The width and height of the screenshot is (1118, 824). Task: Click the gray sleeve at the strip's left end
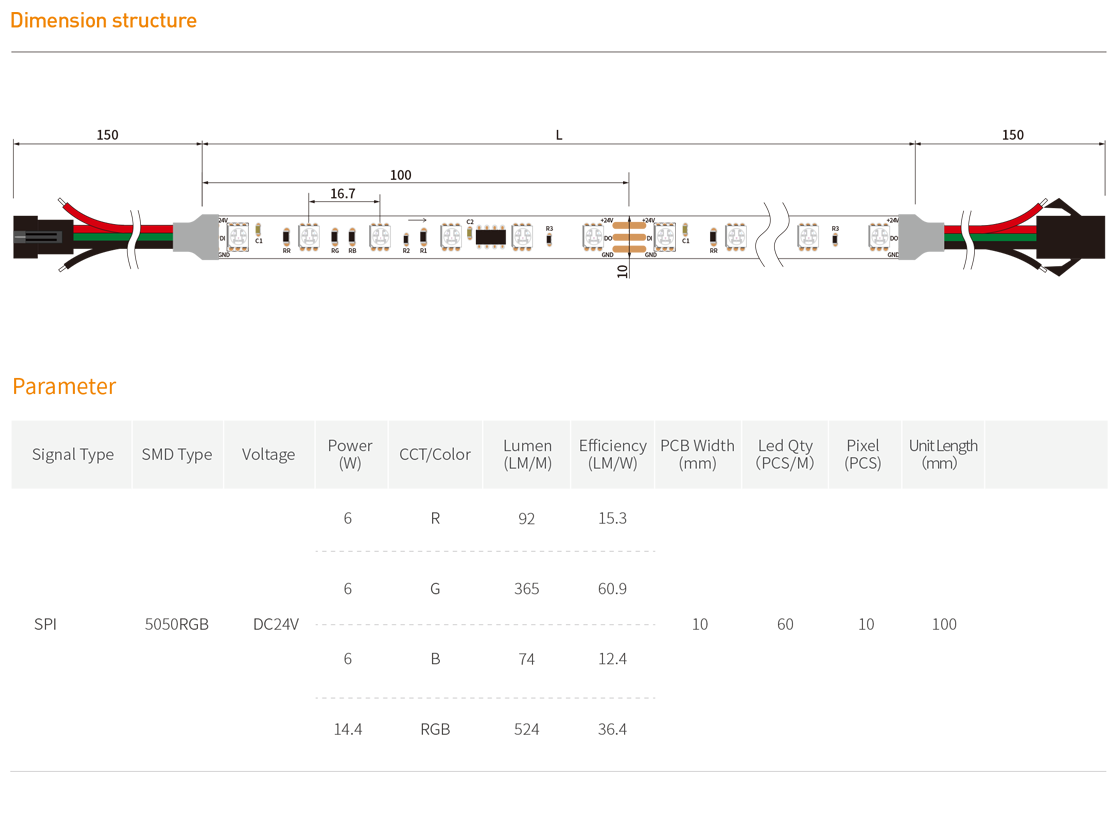click(x=192, y=236)
